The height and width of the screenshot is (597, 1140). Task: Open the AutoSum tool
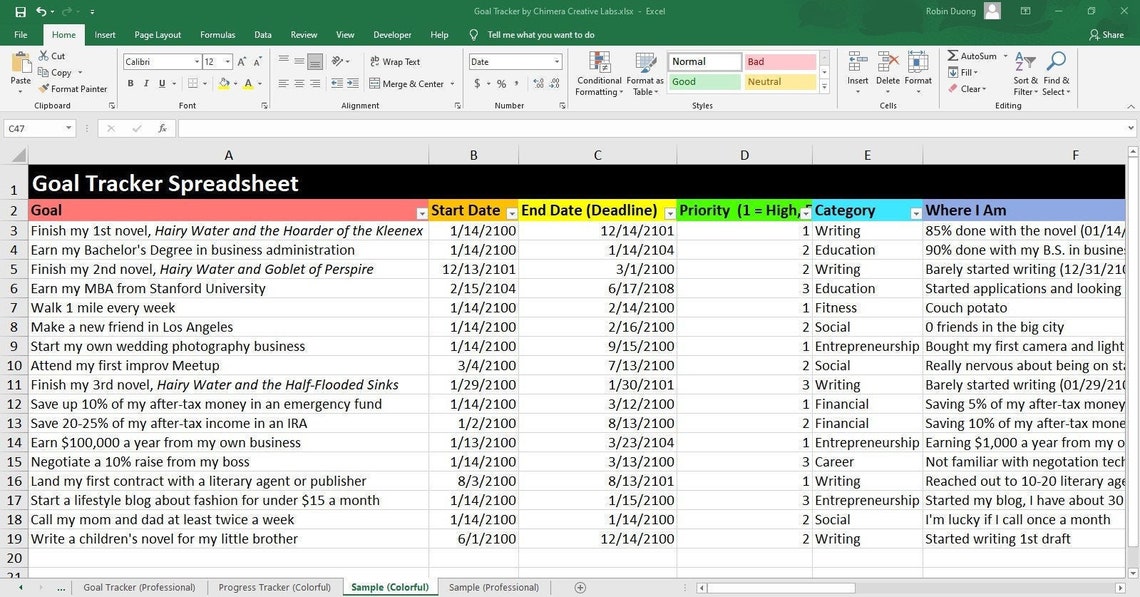click(x=972, y=57)
